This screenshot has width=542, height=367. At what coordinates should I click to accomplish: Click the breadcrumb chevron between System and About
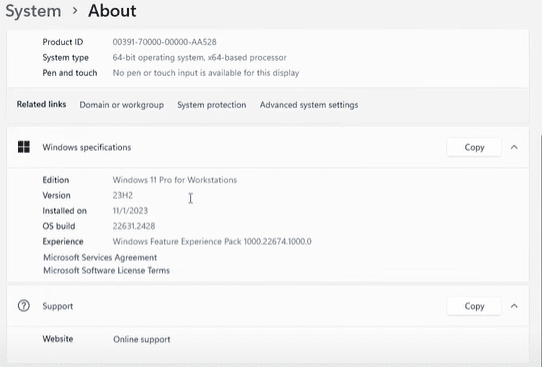tap(75, 11)
